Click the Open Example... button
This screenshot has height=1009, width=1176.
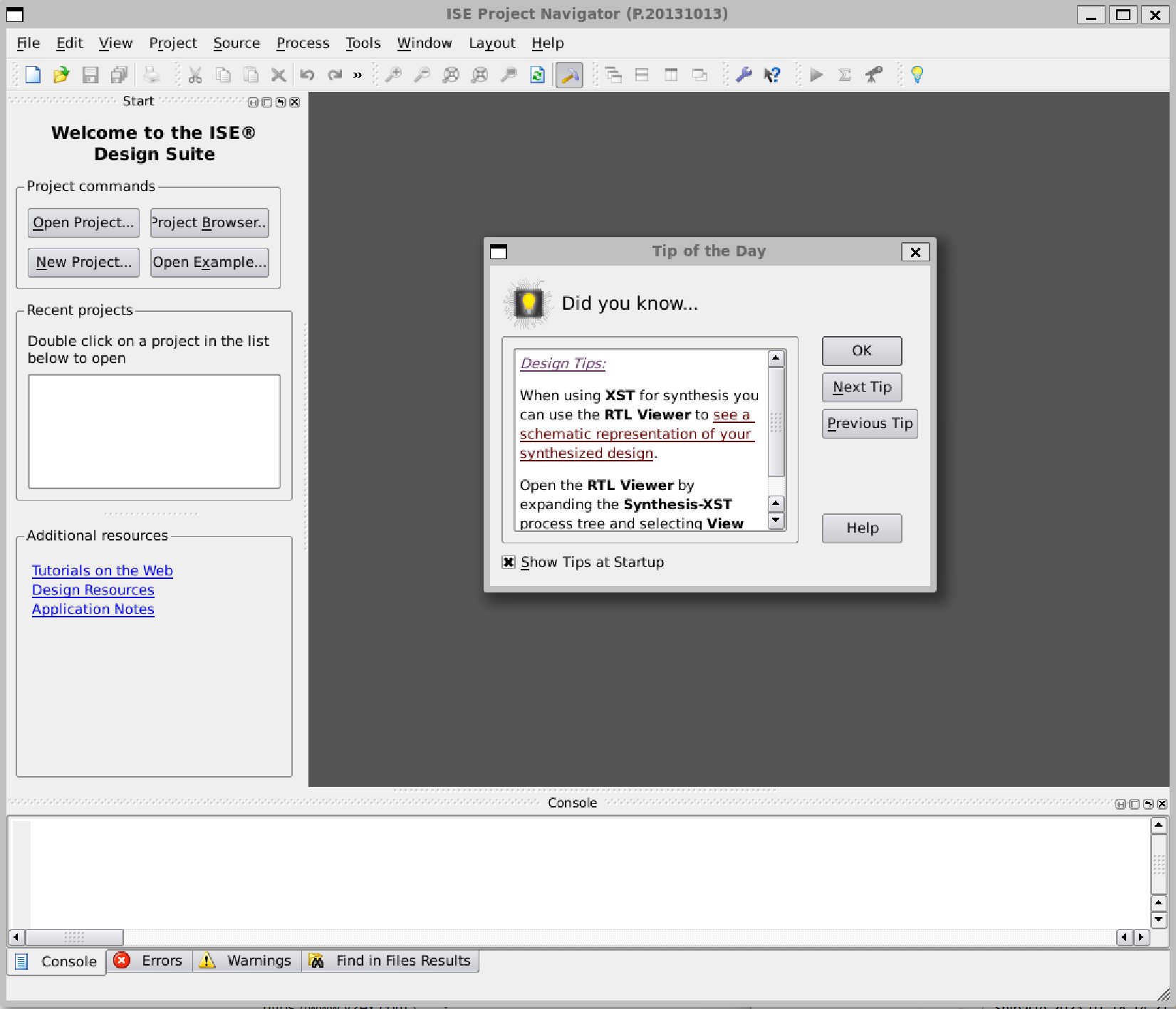[x=209, y=262]
